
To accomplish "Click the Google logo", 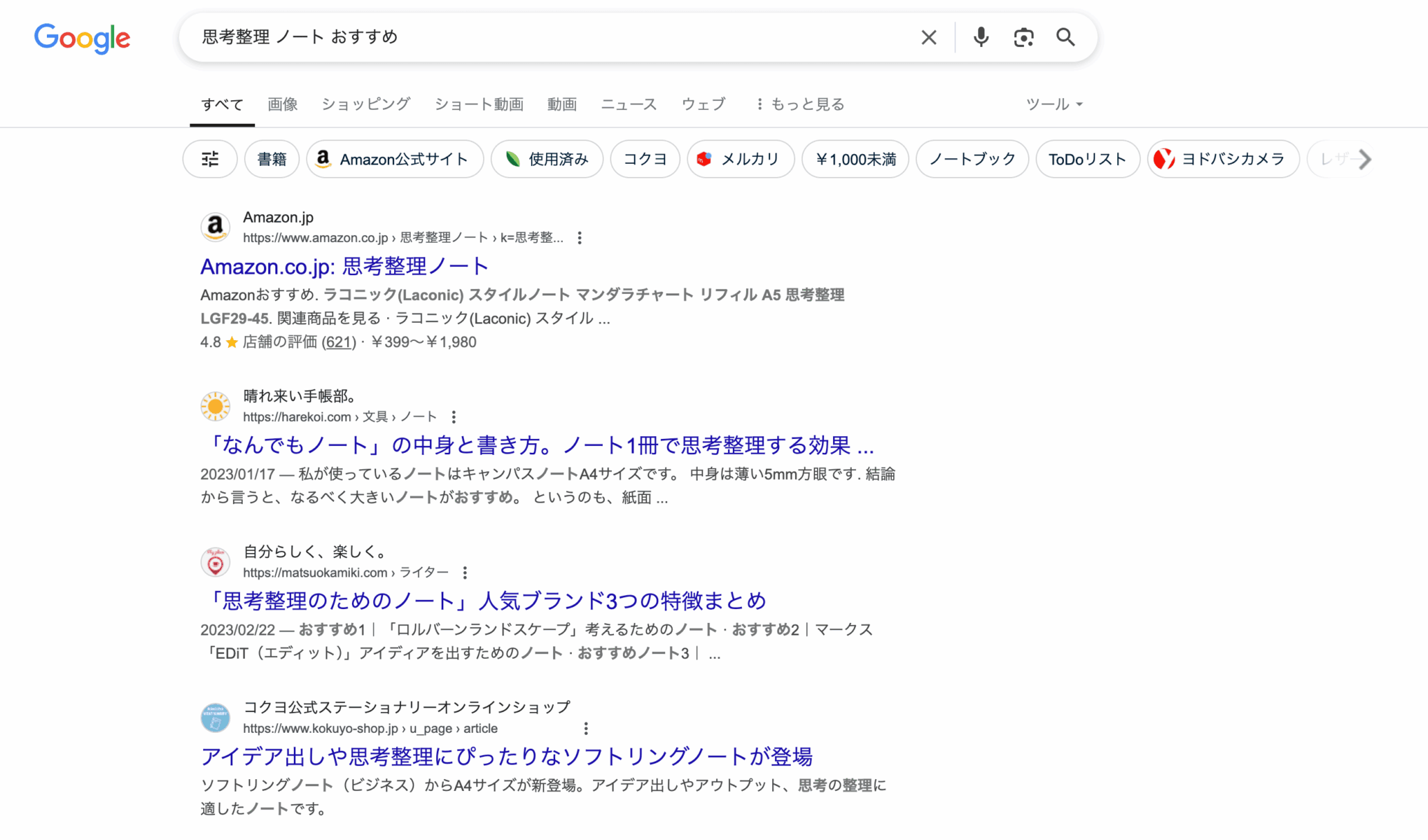I will click(82, 38).
